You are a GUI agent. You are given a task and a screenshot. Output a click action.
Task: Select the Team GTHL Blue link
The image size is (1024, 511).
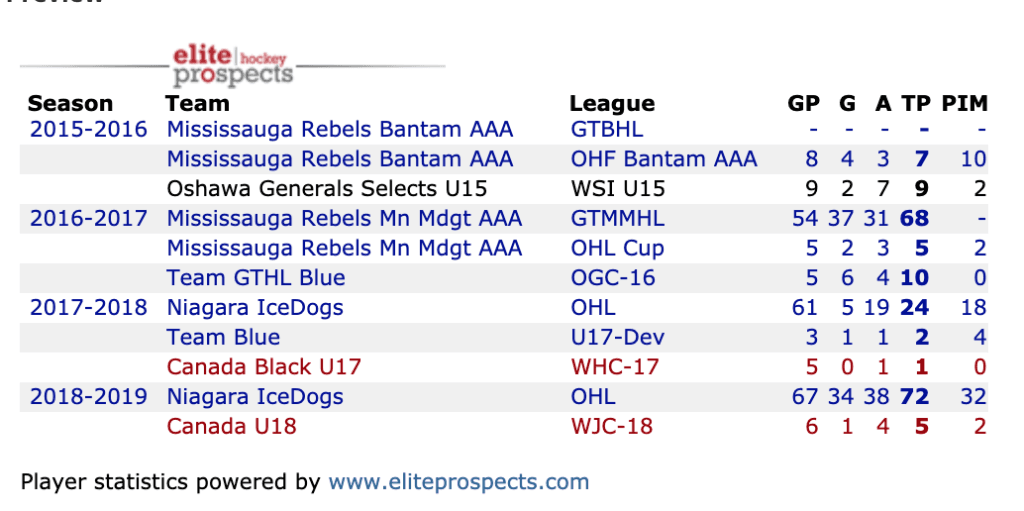pos(256,278)
